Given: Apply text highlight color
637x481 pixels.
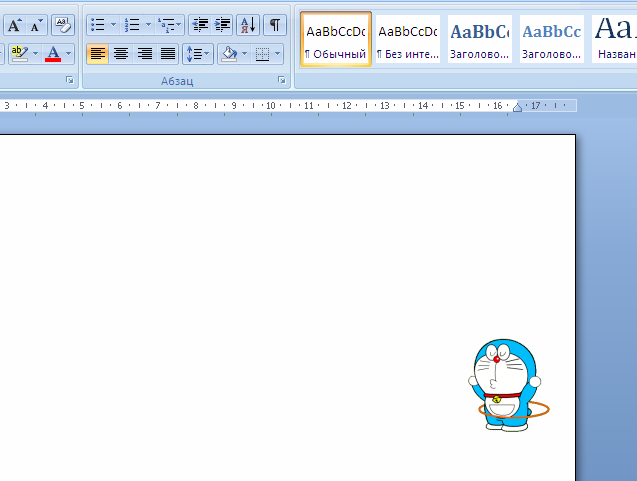Looking at the screenshot, I should [x=20, y=54].
